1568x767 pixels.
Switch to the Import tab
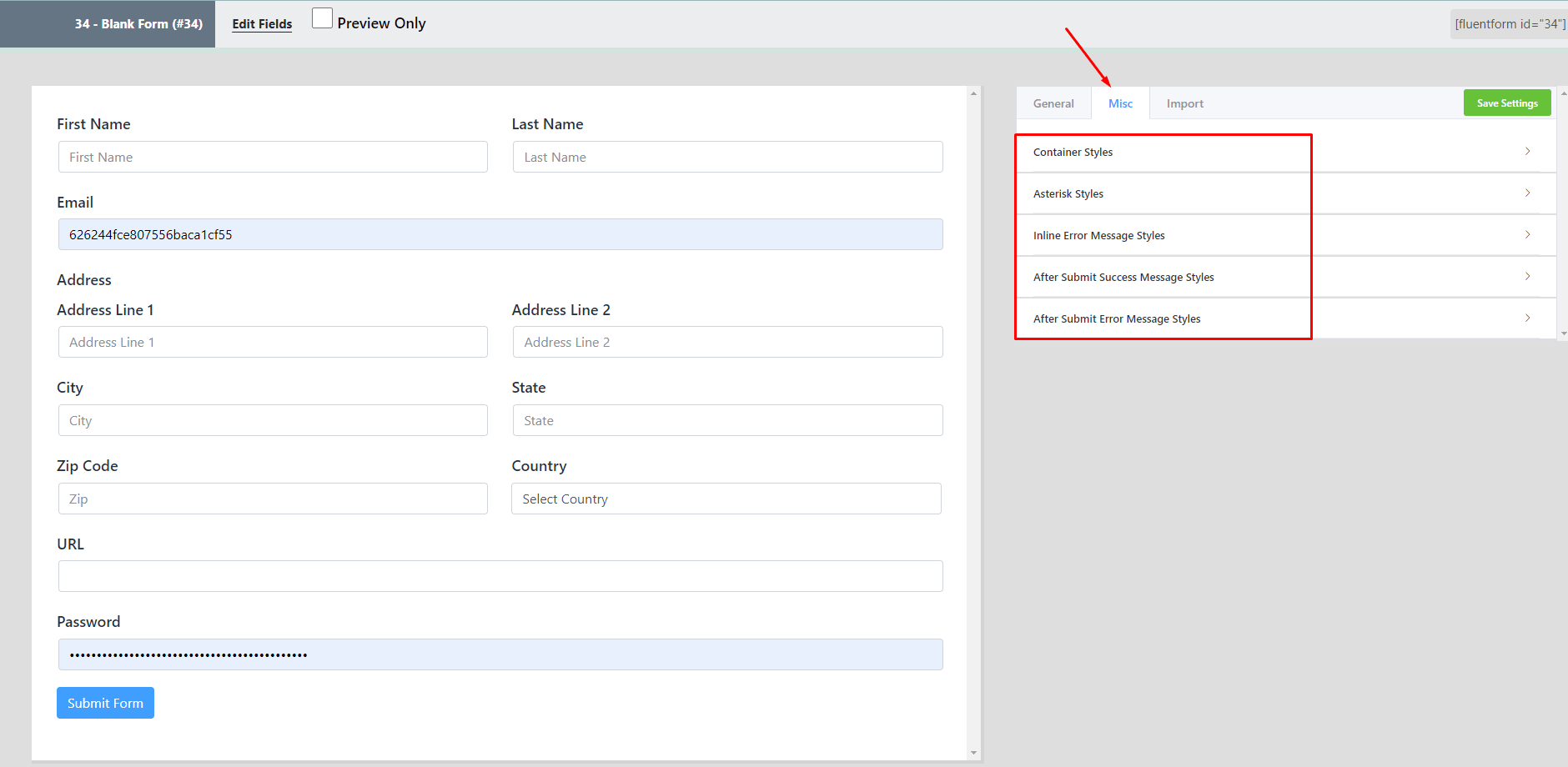click(1184, 103)
